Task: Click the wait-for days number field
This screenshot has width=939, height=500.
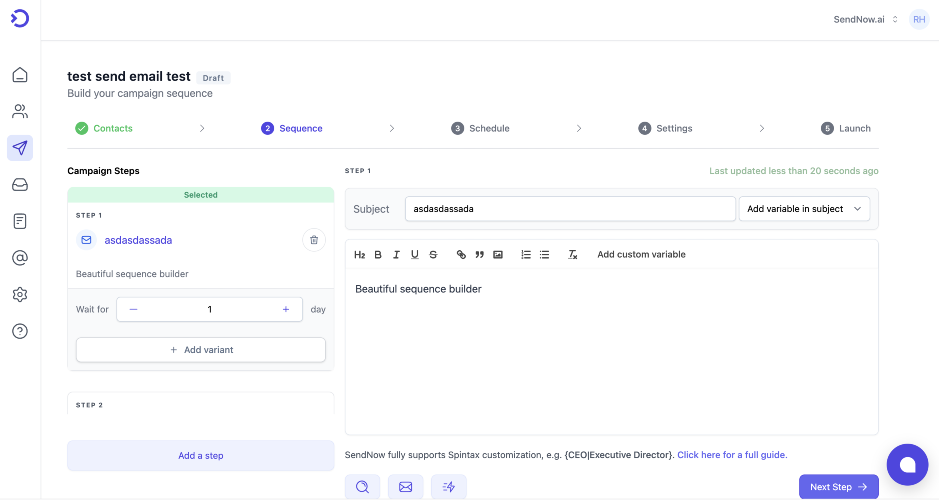Action: point(210,310)
